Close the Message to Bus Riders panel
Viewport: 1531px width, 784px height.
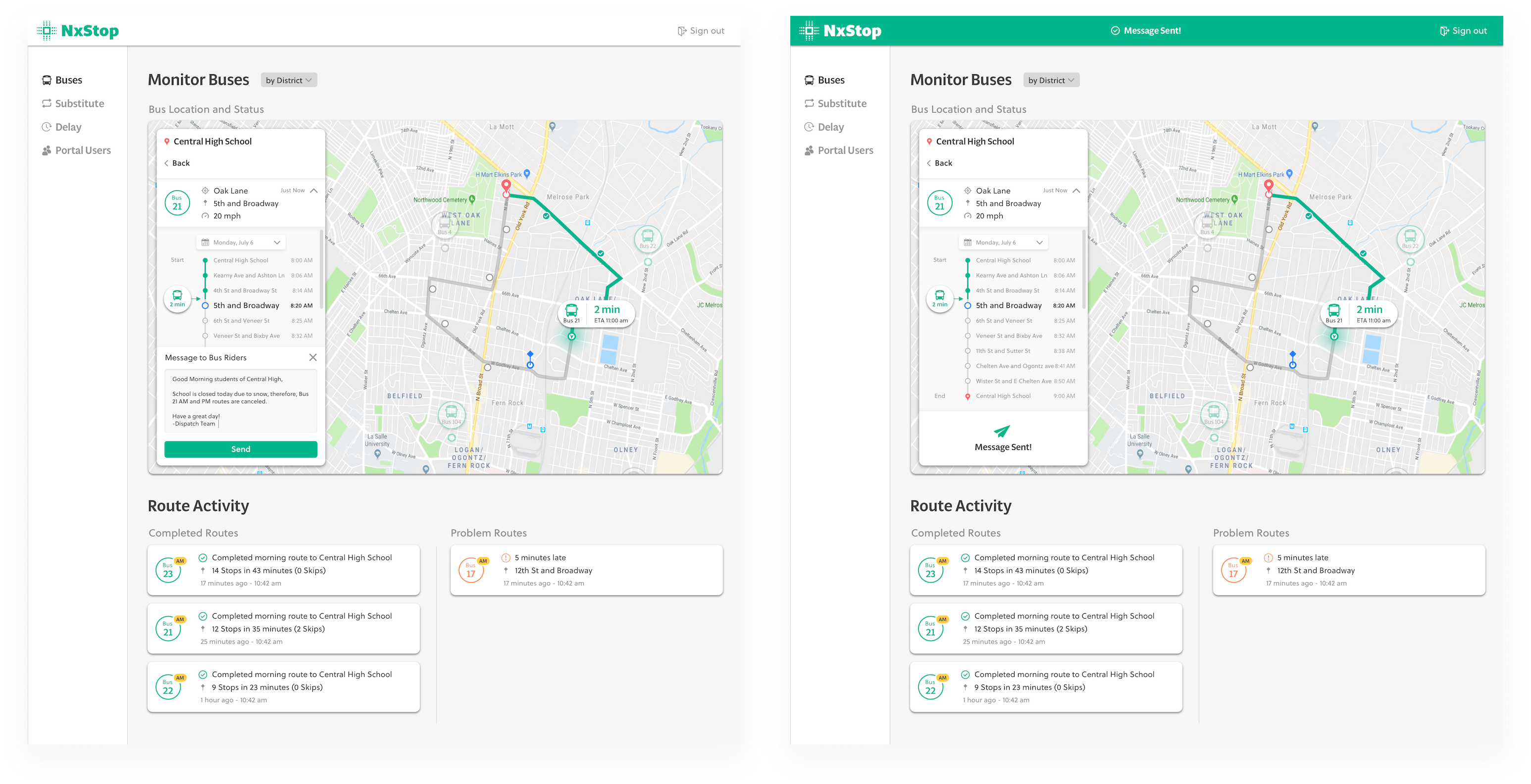(x=312, y=357)
